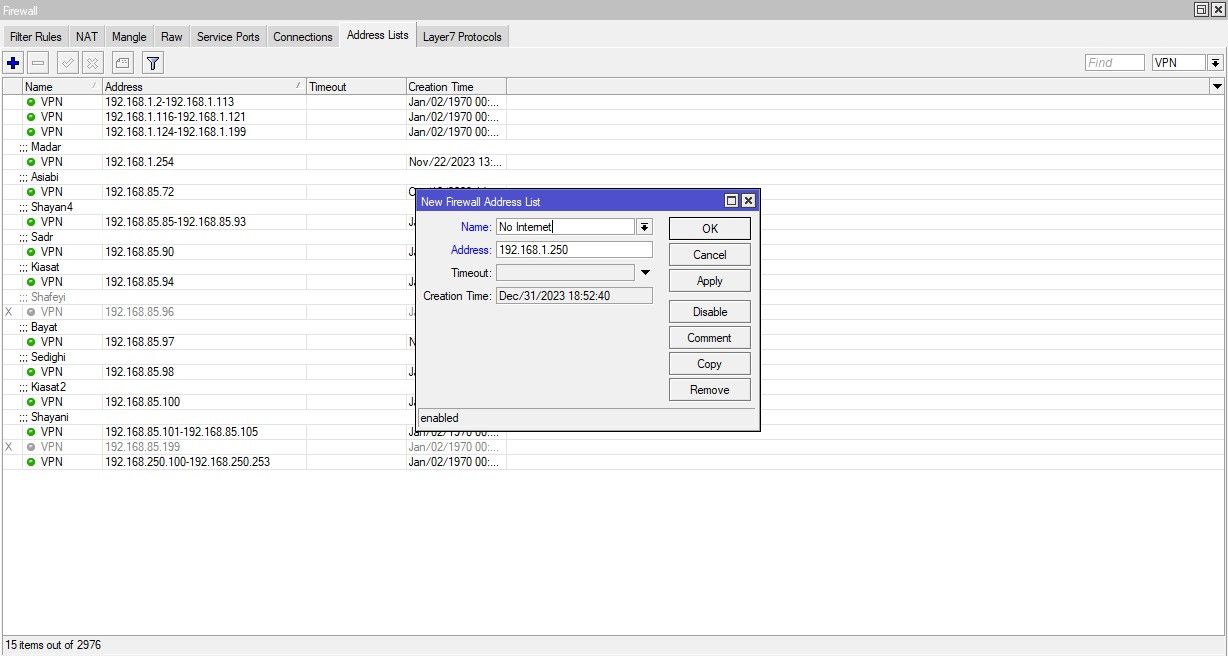Close the New Firewall Address List dialog
The height and width of the screenshot is (656, 1228).
(748, 201)
